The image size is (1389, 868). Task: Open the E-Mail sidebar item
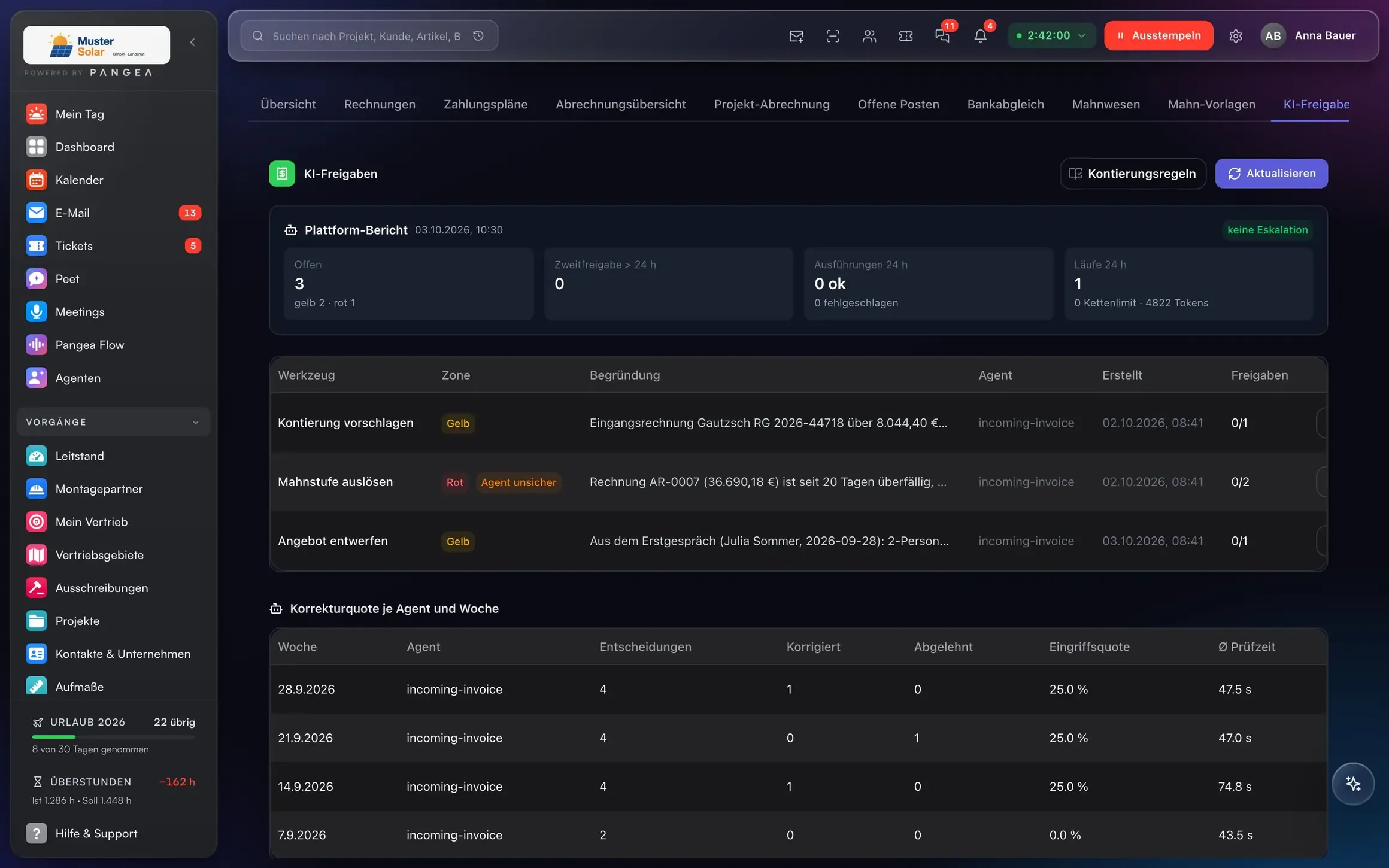[114, 213]
